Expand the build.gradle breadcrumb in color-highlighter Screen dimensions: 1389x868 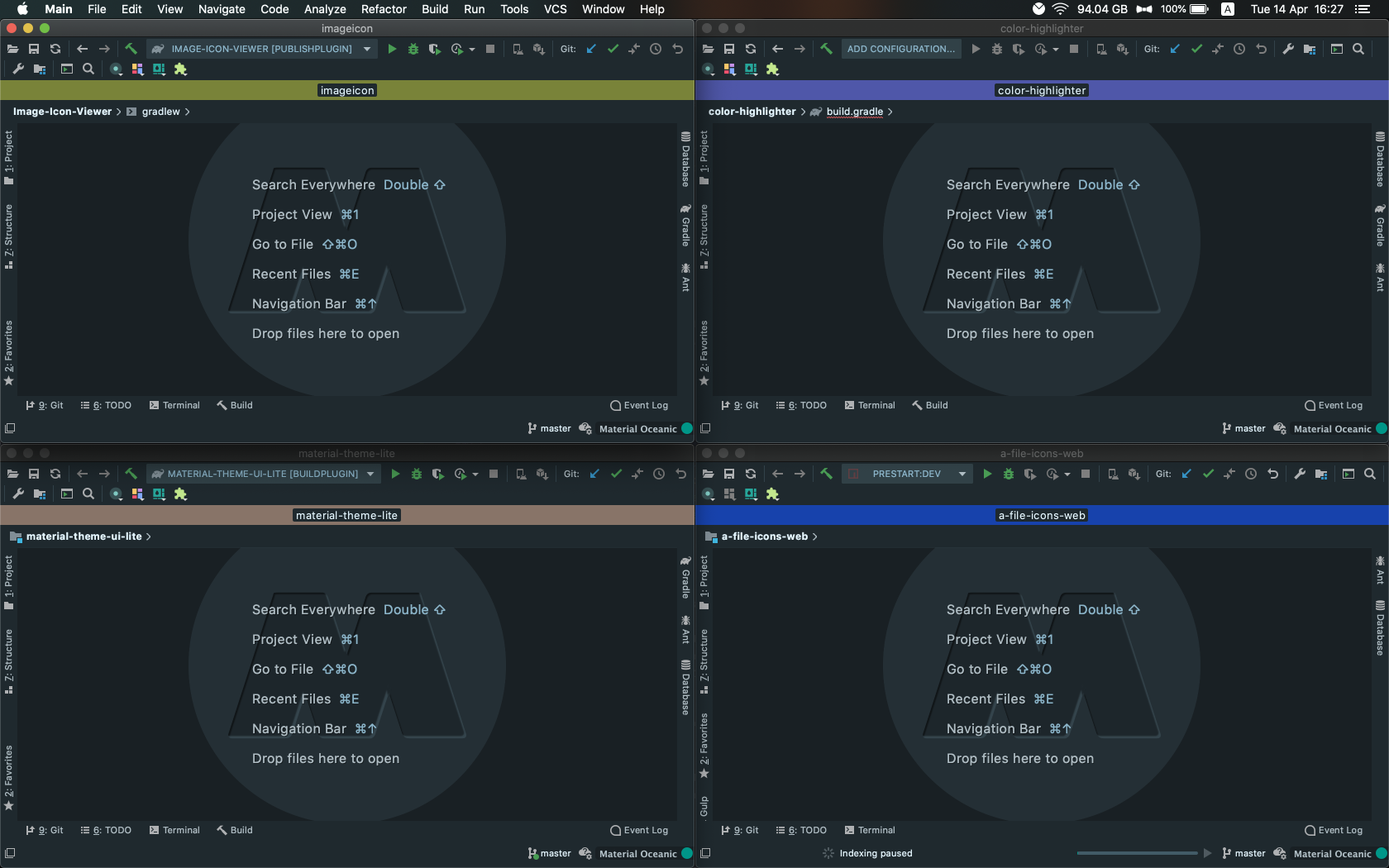(x=856, y=112)
